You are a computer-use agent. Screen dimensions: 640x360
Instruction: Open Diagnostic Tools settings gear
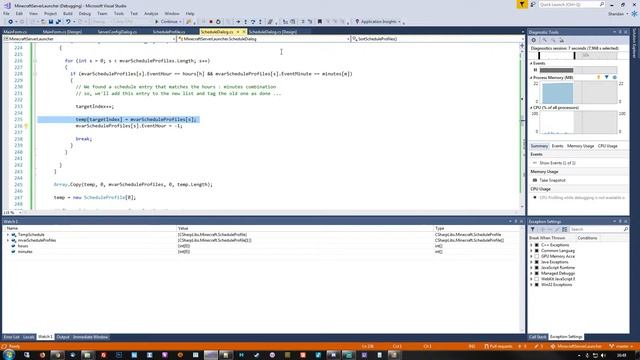pos(533,40)
